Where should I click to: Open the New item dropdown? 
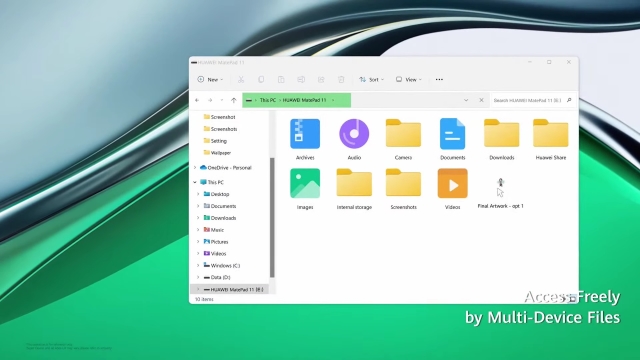[210, 80]
